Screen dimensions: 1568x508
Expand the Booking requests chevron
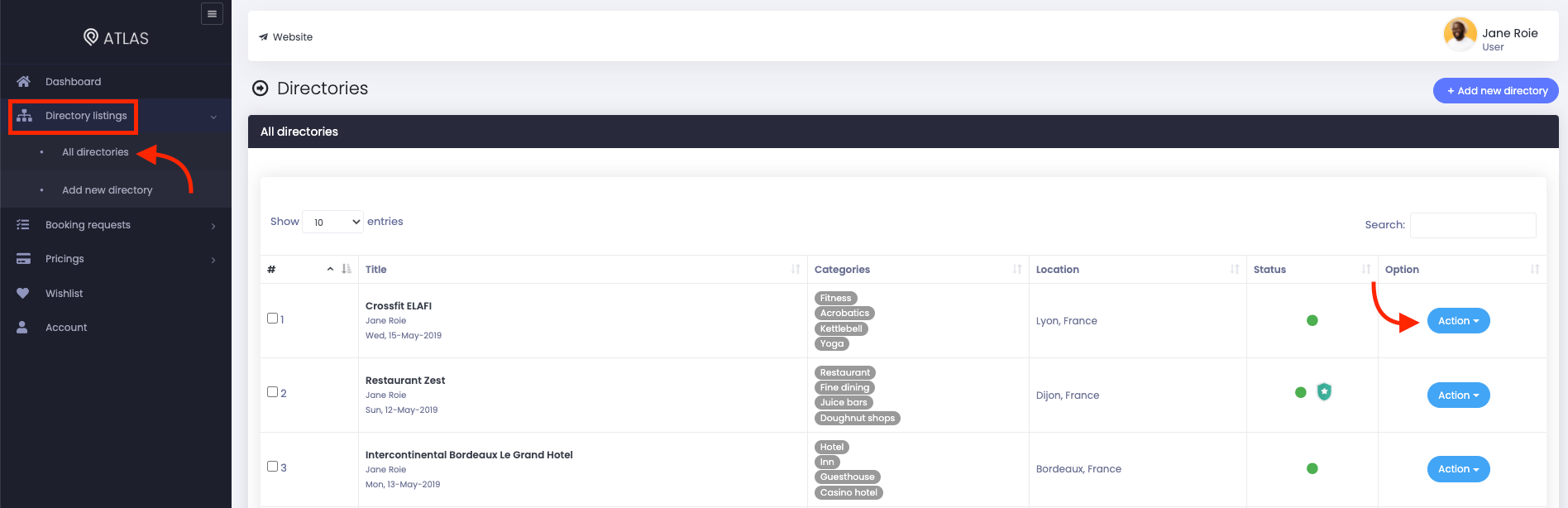coord(213,226)
